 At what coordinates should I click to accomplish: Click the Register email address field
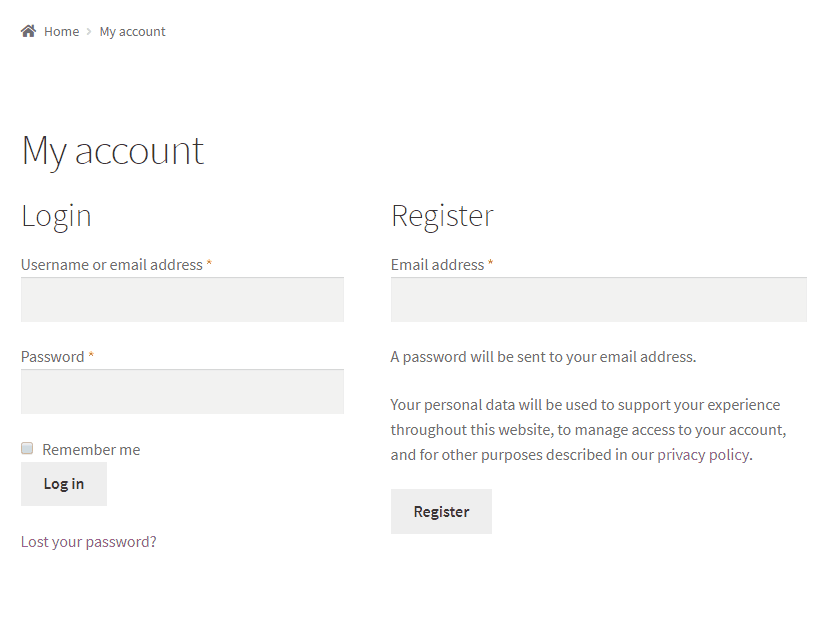click(598, 299)
